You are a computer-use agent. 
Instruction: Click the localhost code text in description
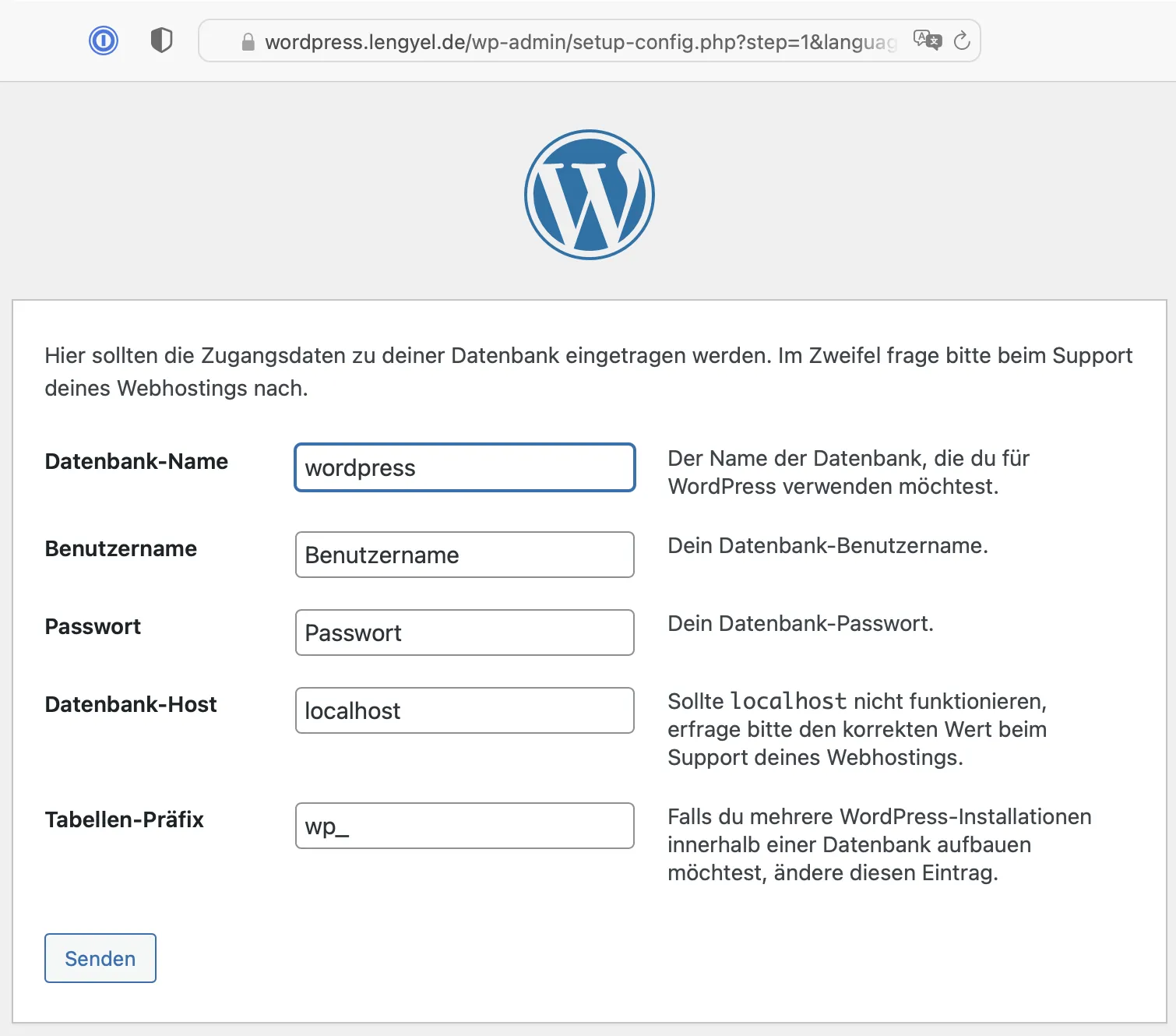pyautogui.click(x=788, y=701)
